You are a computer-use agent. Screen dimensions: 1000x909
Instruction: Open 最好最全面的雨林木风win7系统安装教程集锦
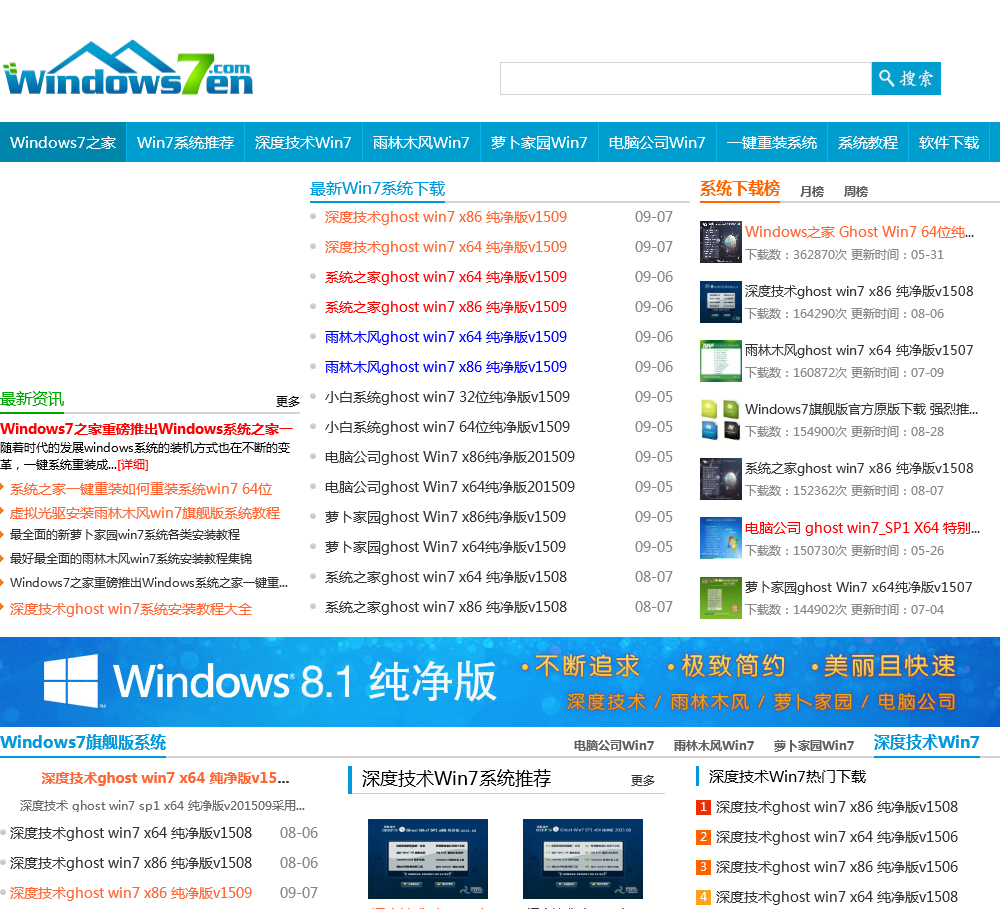(x=131, y=559)
